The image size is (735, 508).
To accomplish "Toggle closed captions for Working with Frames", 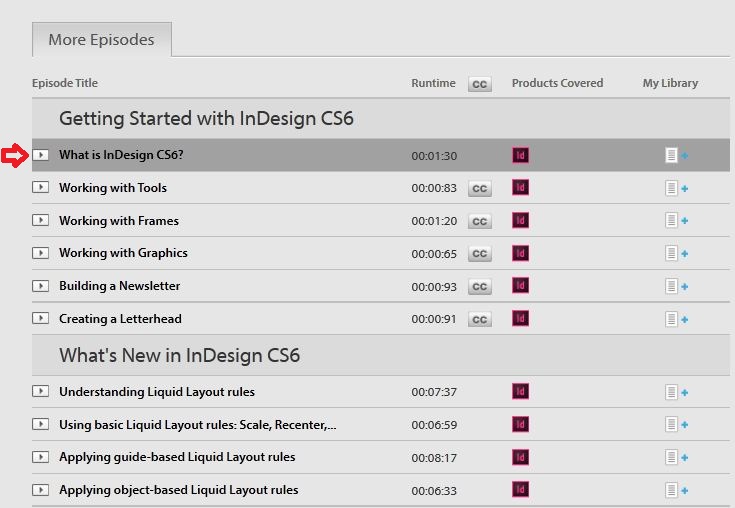I will pyautogui.click(x=480, y=221).
